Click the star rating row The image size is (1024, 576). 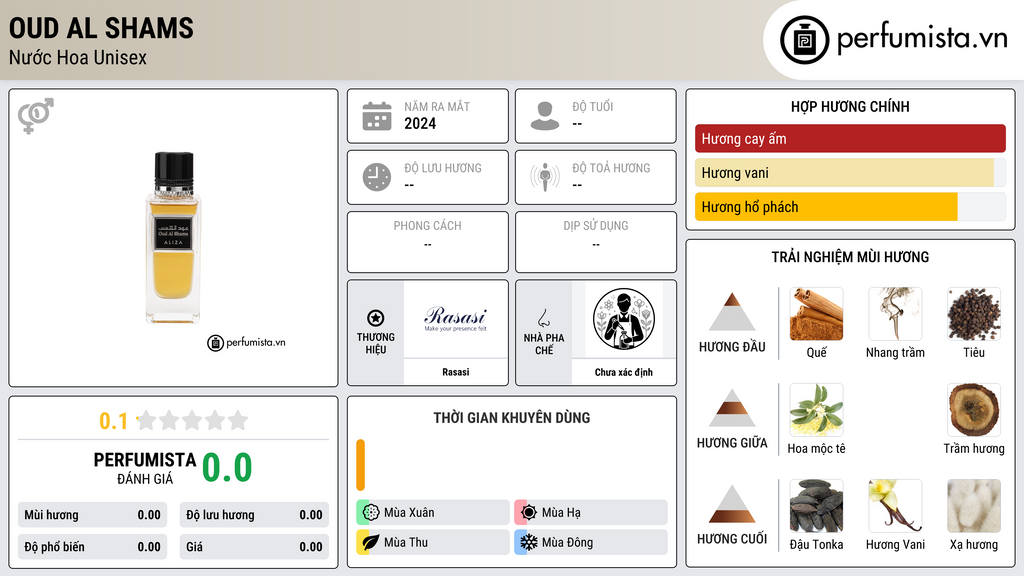(x=193, y=420)
